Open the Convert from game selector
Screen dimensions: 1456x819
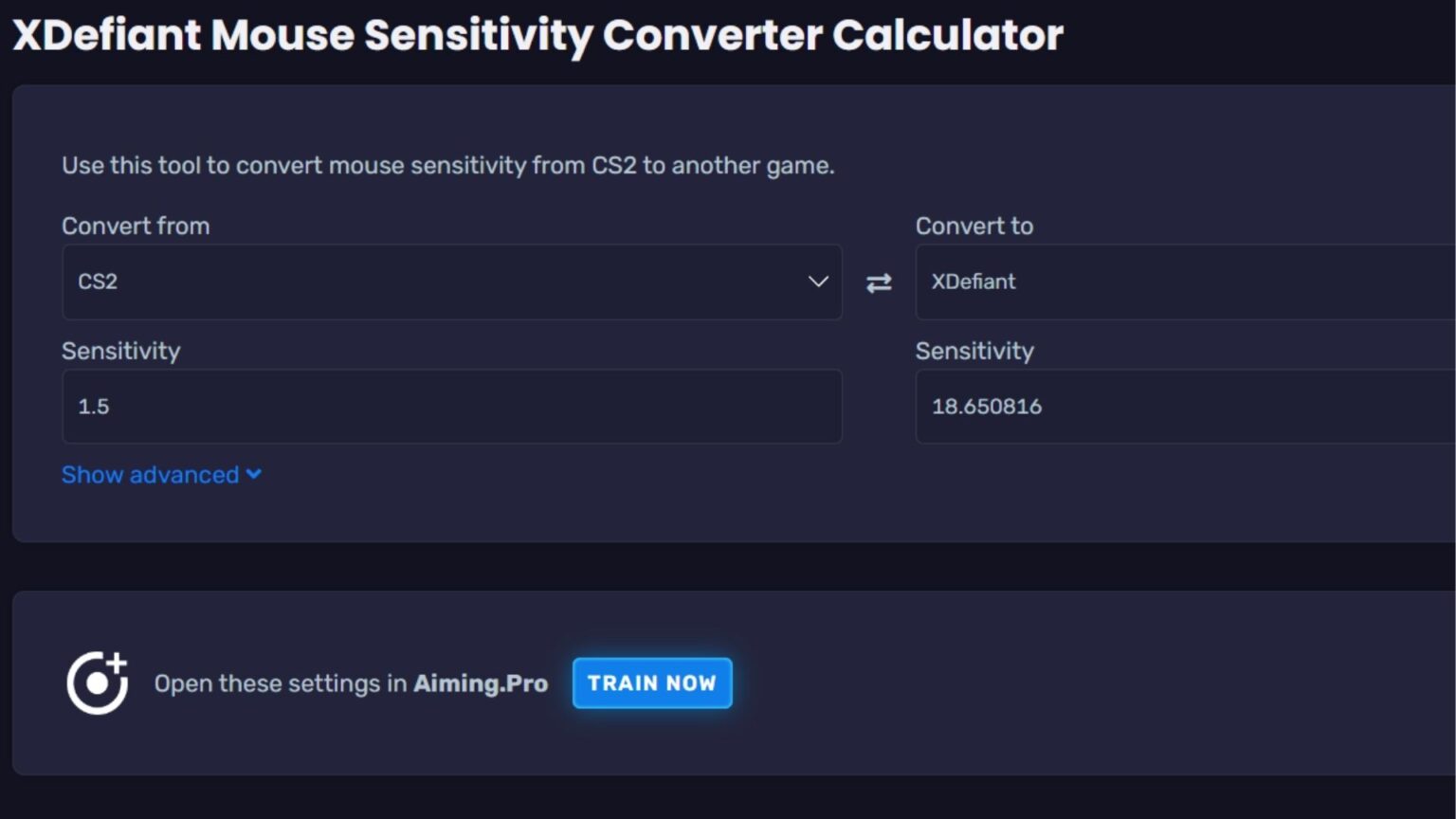click(452, 282)
